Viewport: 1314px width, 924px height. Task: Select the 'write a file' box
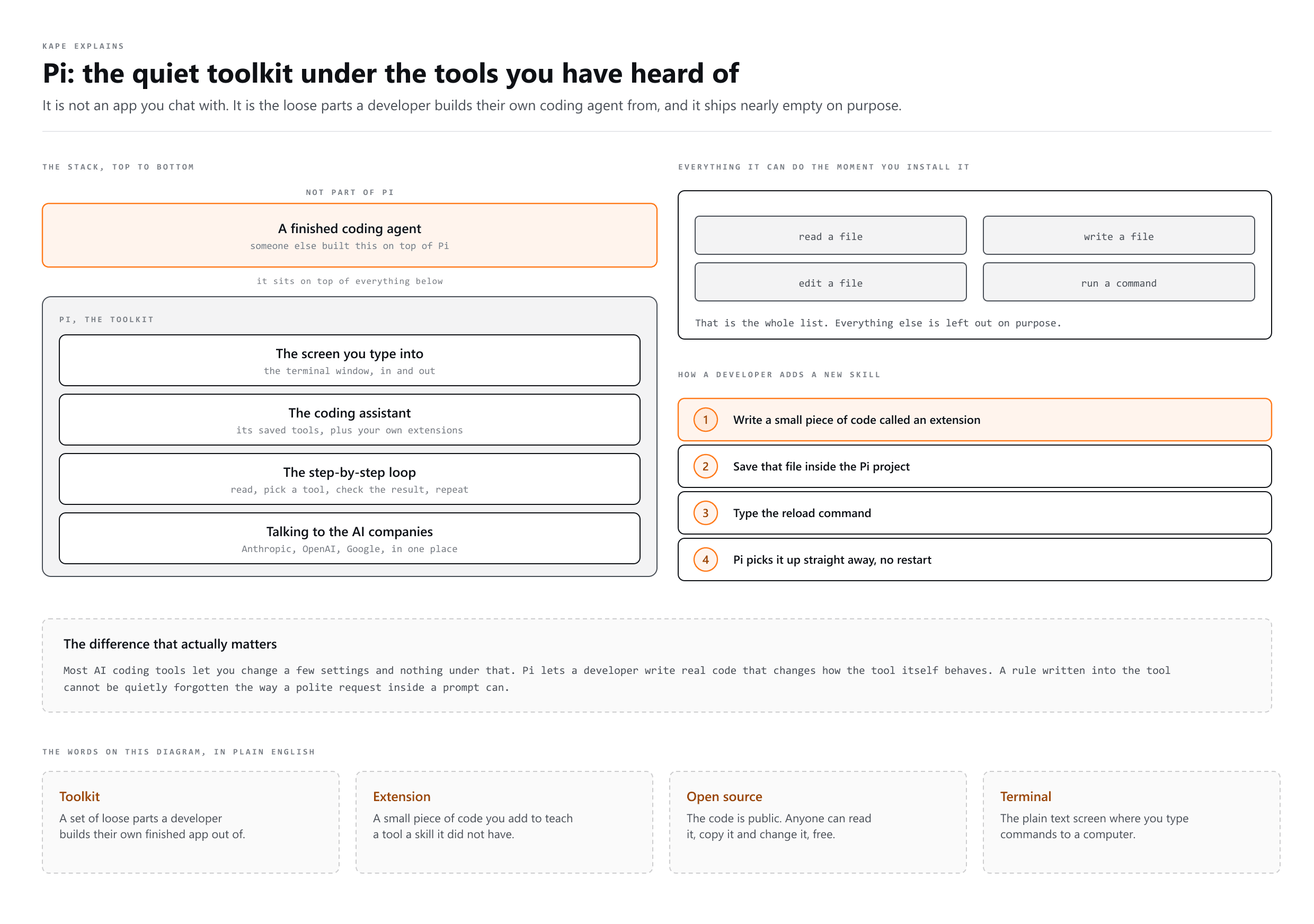click(1118, 235)
